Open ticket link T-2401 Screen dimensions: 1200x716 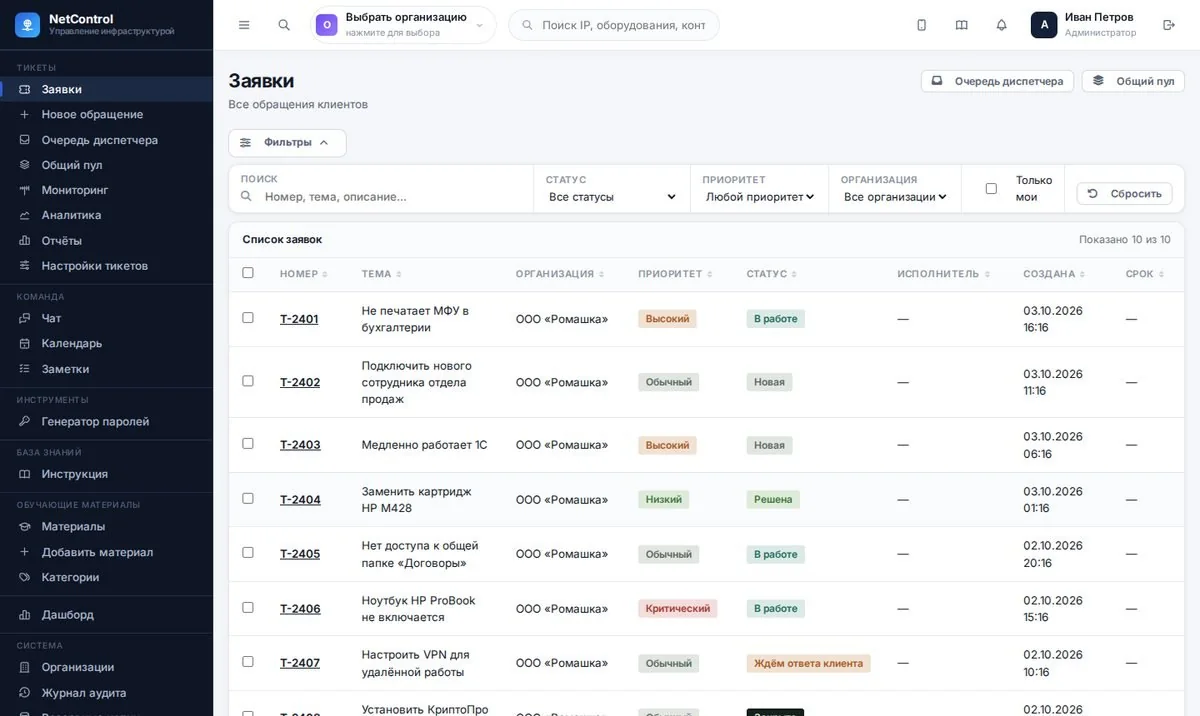[299, 319]
